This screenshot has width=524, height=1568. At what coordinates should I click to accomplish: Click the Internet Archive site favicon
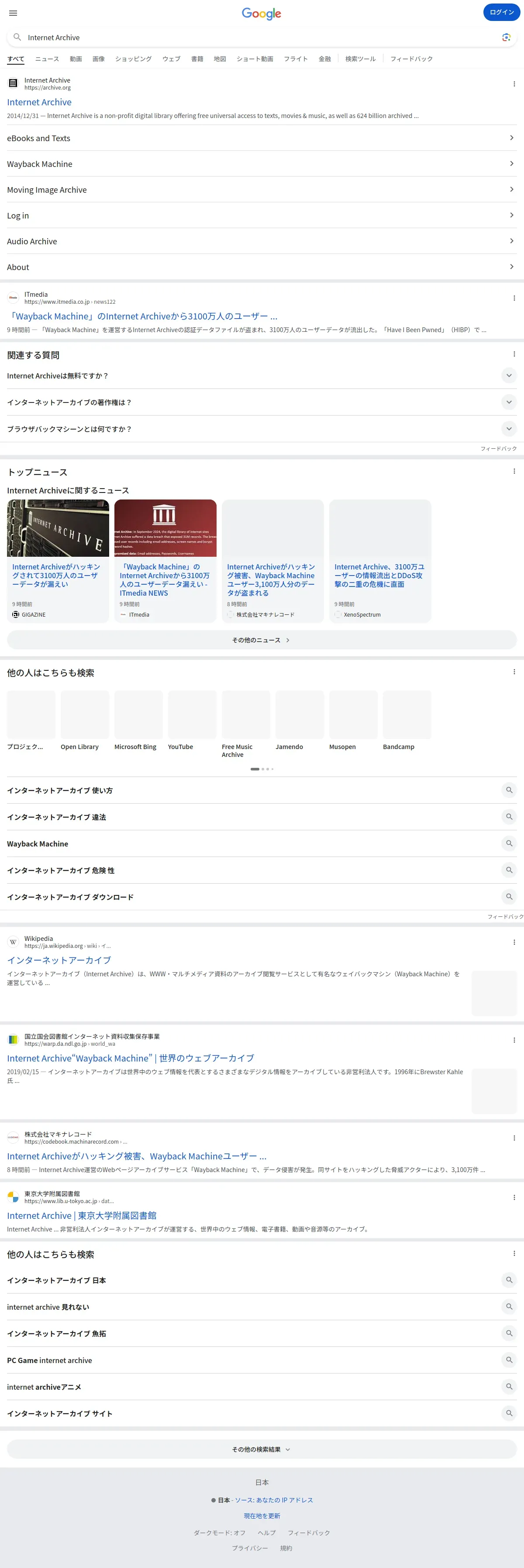point(13,83)
